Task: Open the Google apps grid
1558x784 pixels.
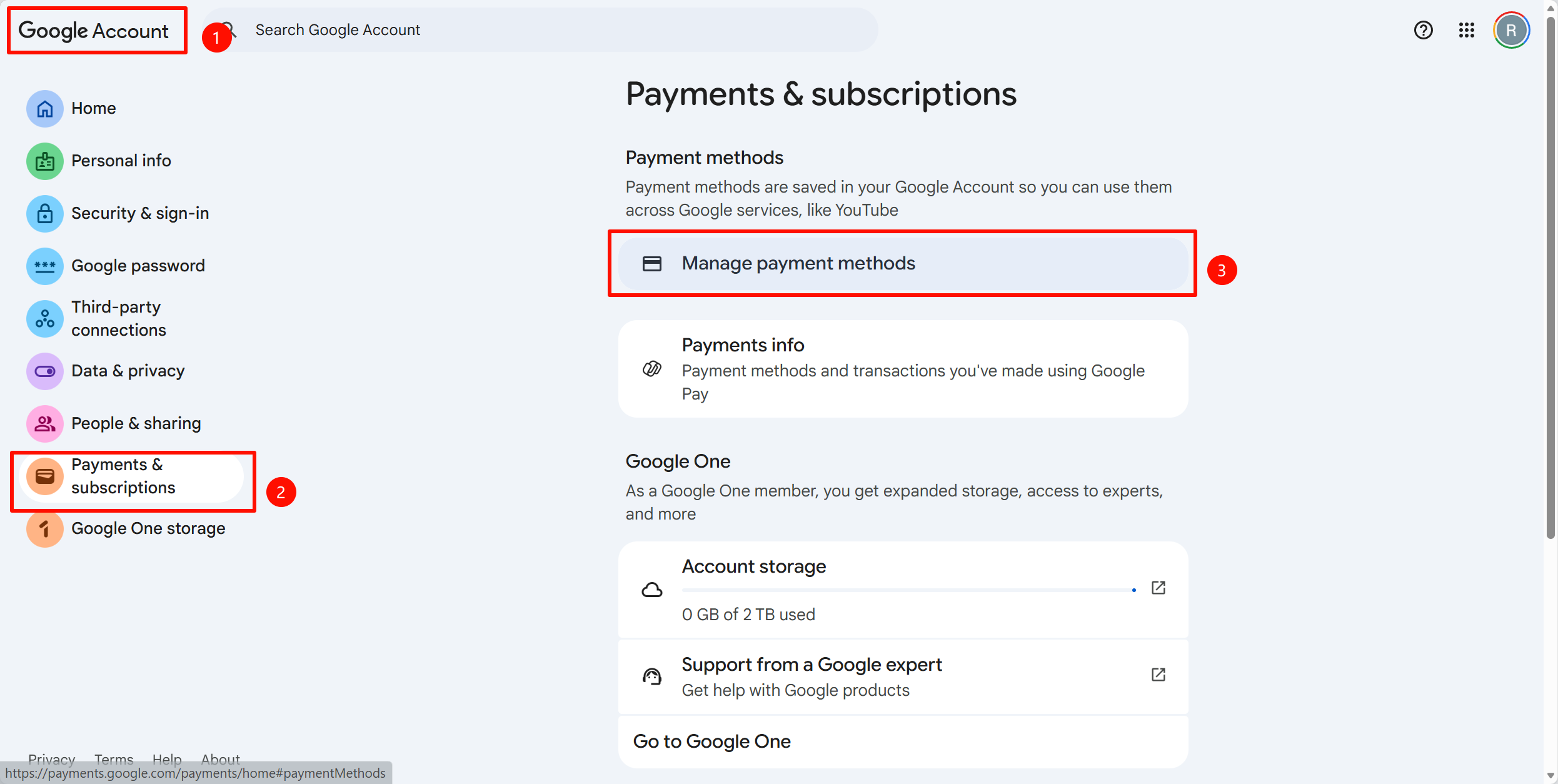Action: pos(1466,30)
